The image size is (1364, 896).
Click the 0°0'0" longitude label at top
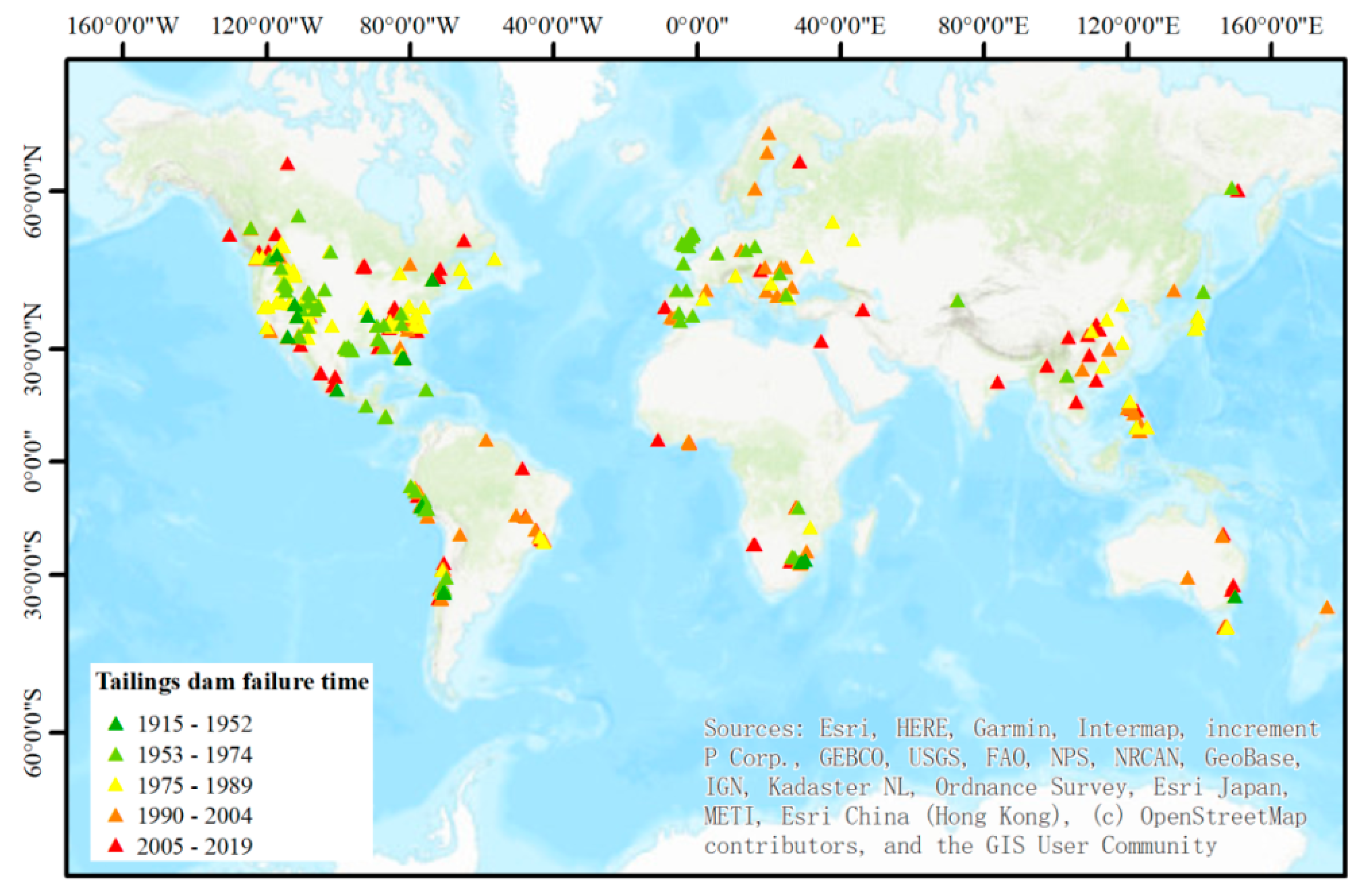[x=697, y=26]
